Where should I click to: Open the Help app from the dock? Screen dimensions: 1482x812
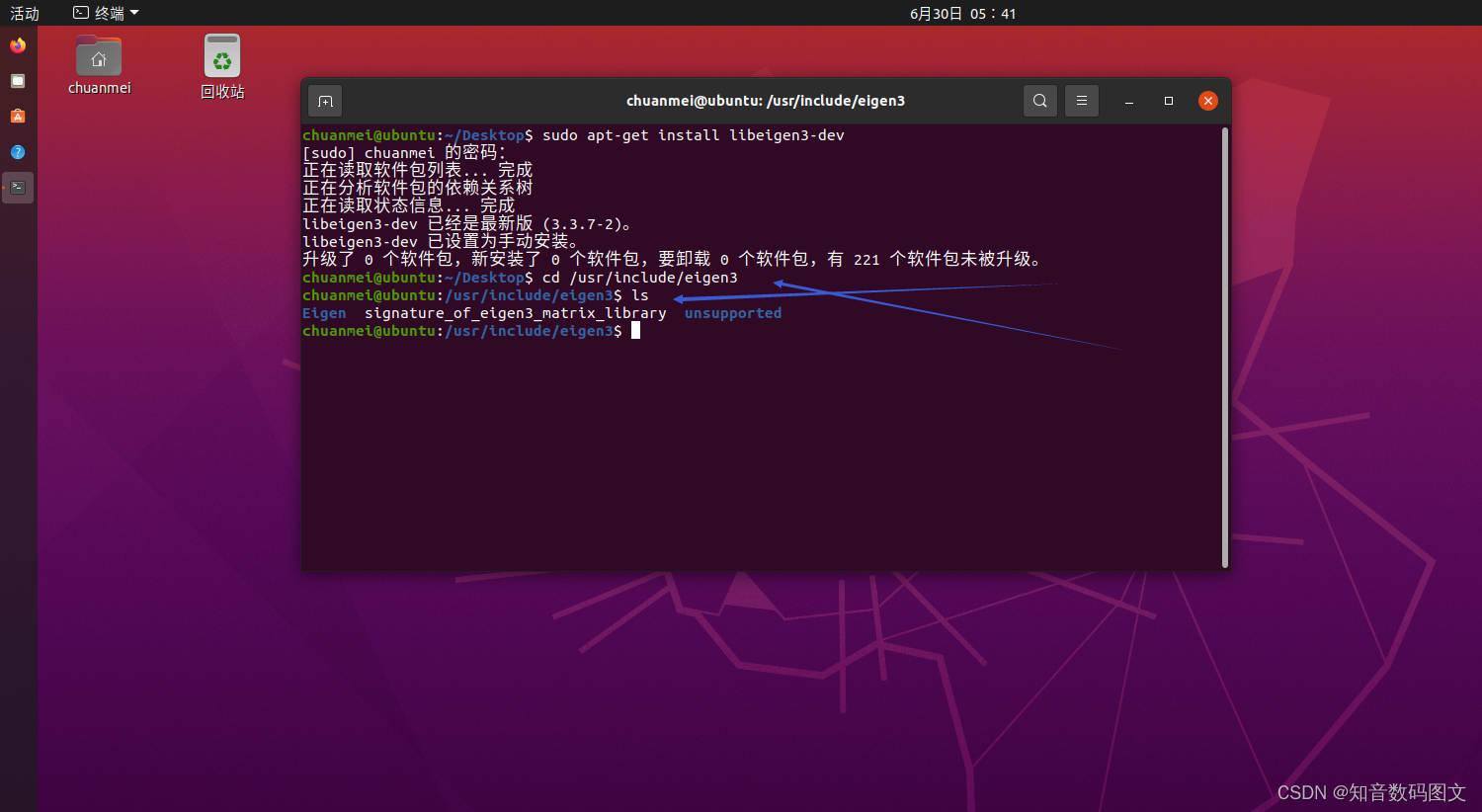[17, 151]
